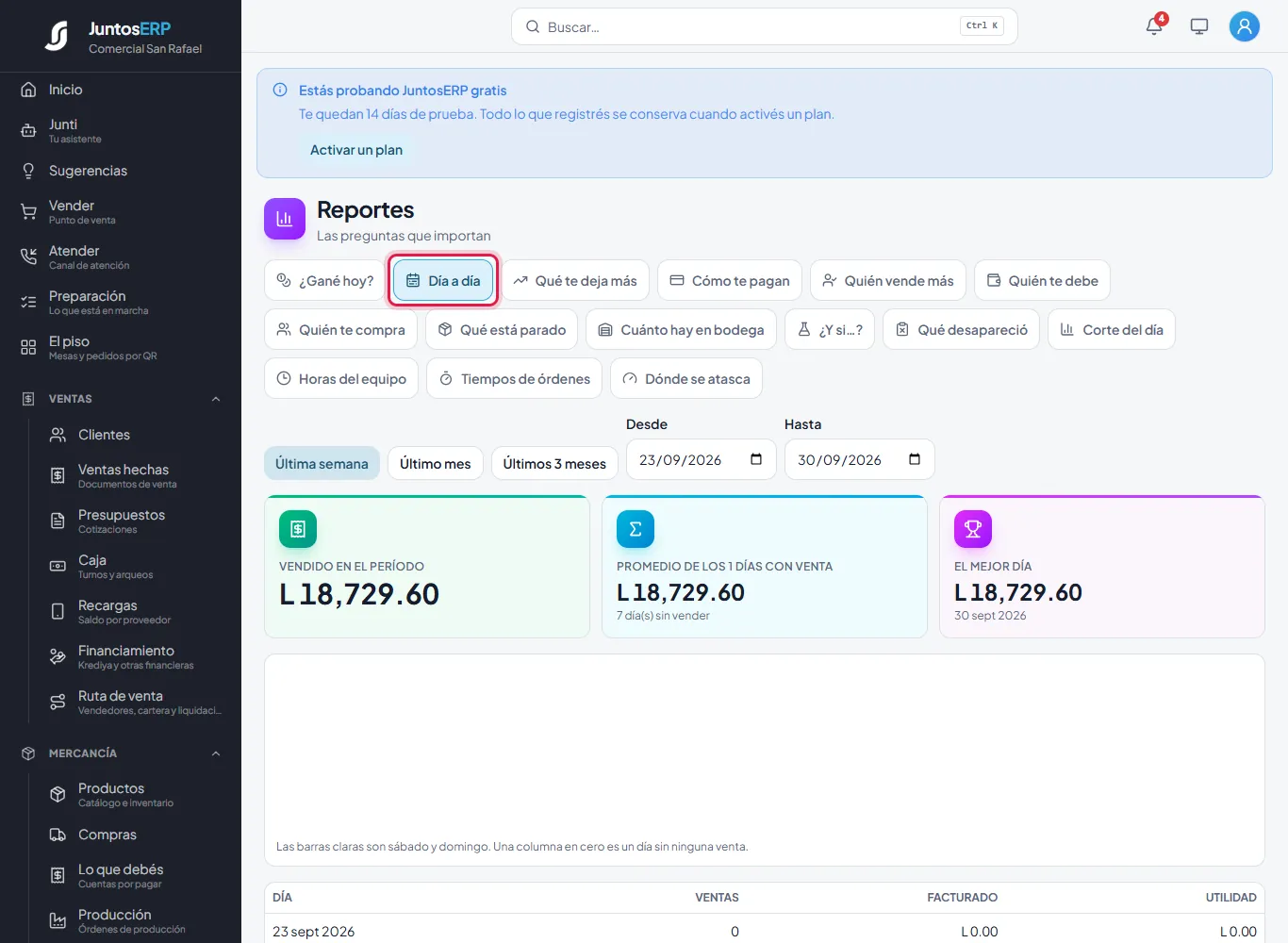Open Sugerencias in the sidebar
This screenshot has width=1288, height=943.
click(121, 171)
